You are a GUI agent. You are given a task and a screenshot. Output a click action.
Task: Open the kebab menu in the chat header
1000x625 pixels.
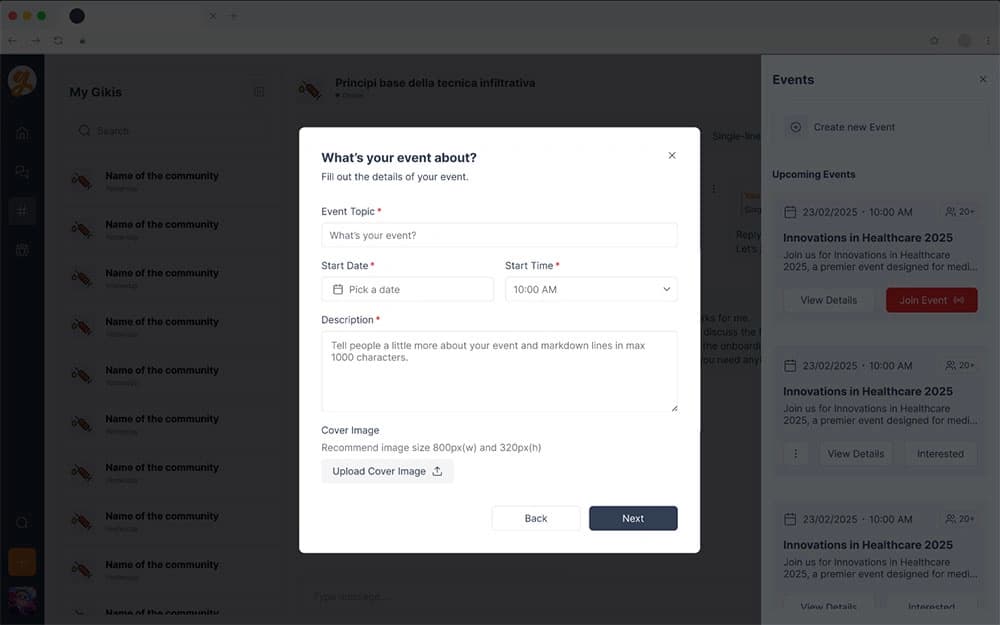[714, 189]
